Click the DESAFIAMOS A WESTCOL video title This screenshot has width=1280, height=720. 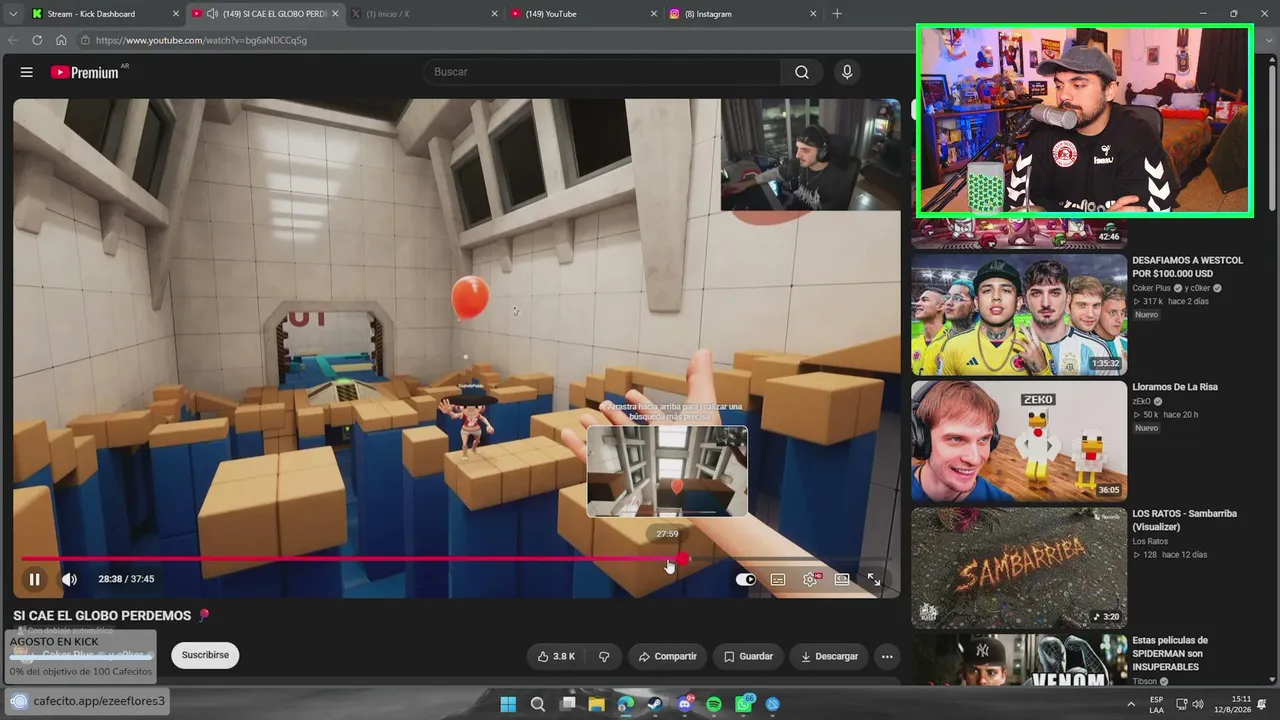(x=1188, y=267)
